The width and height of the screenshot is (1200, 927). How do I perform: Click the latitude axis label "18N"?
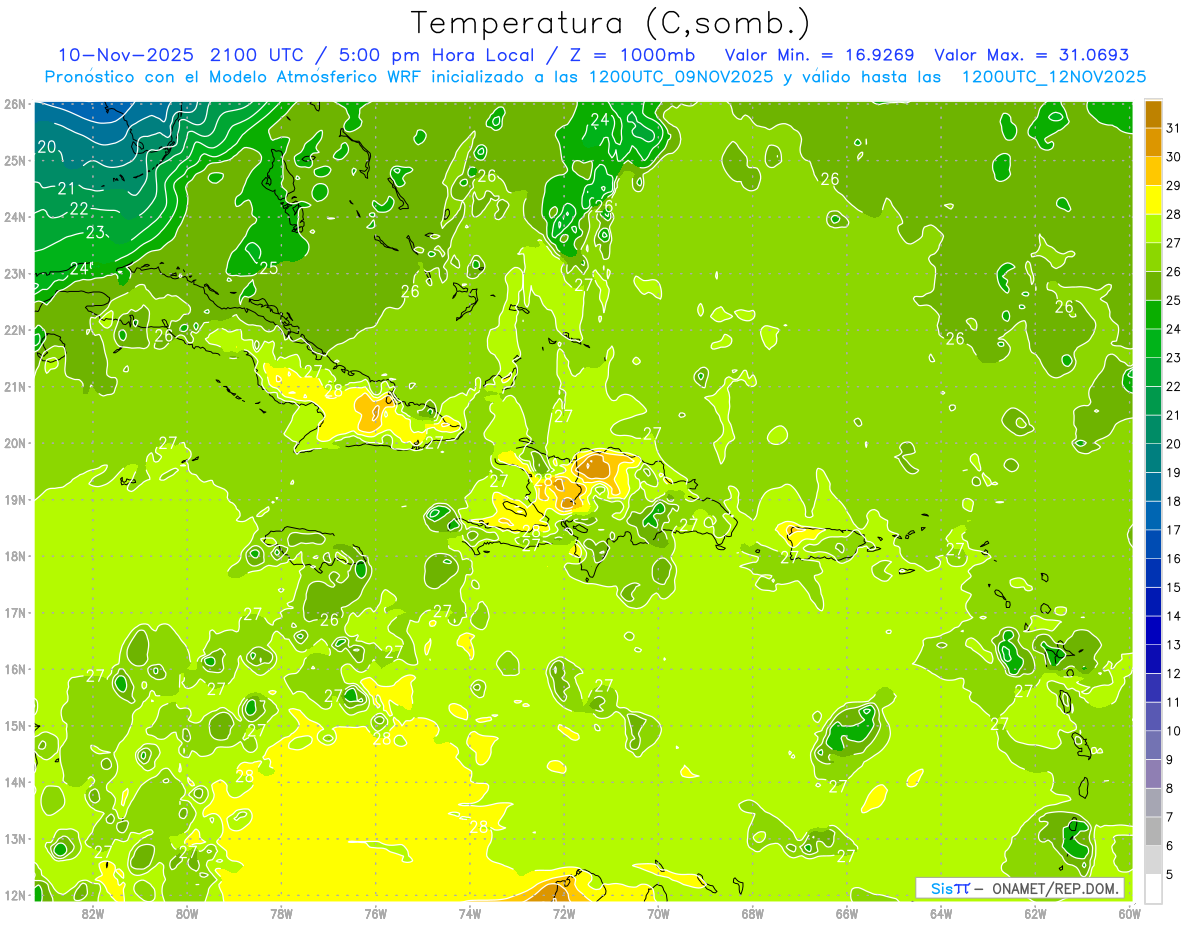[14, 556]
